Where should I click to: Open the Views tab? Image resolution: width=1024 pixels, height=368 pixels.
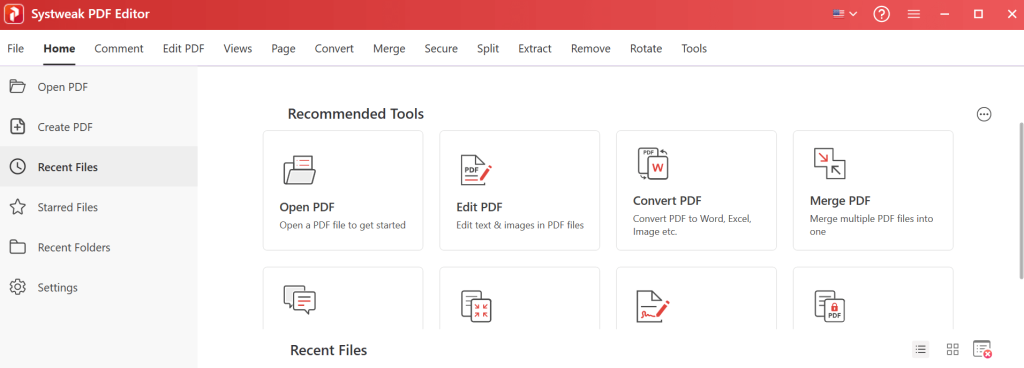(238, 48)
